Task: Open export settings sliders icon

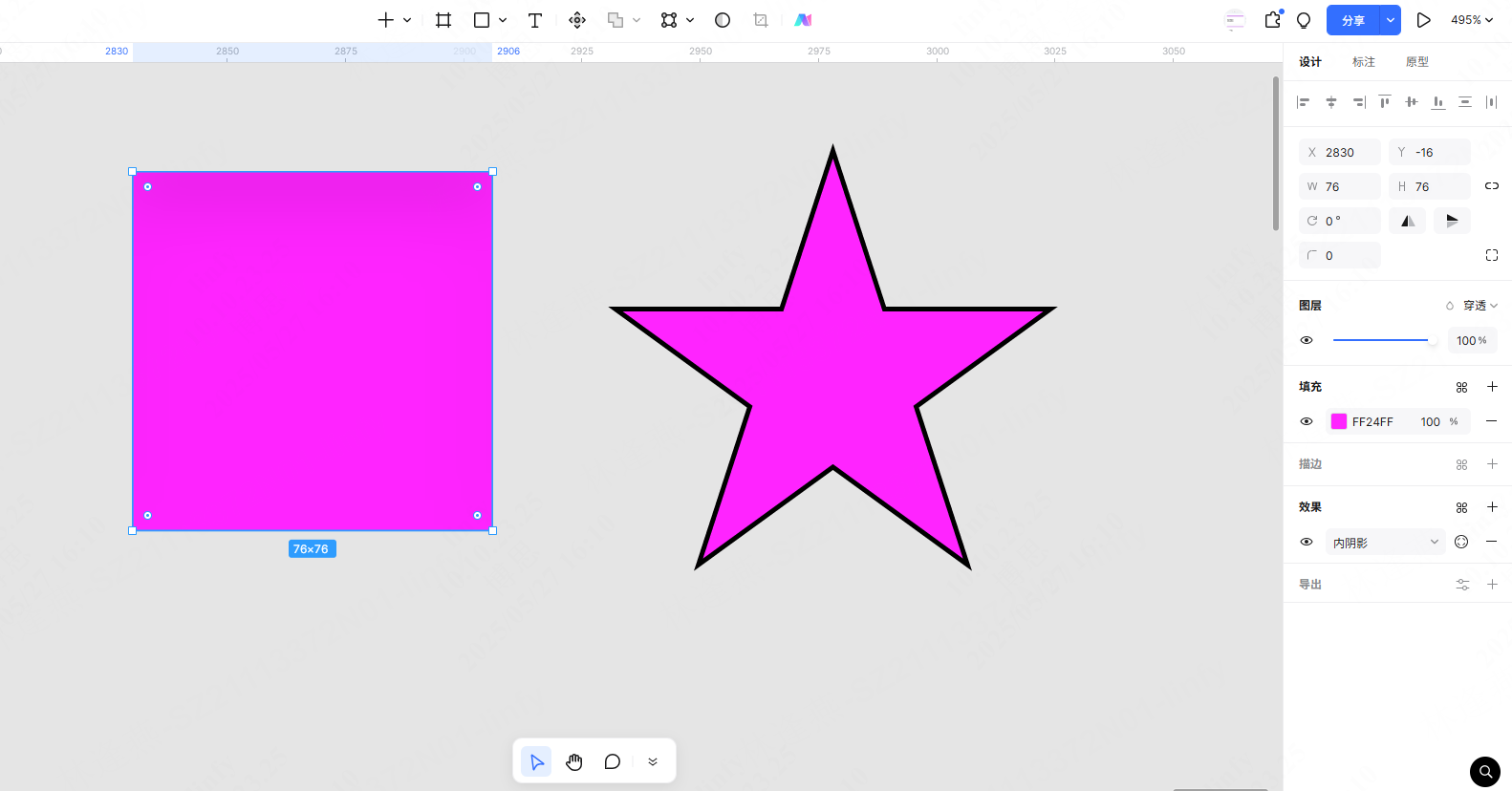Action: click(x=1462, y=585)
